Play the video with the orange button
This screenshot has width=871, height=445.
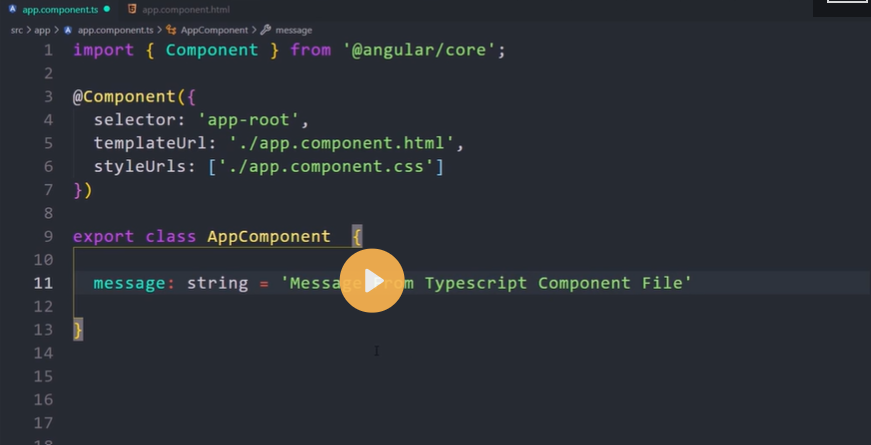pyautogui.click(x=372, y=281)
